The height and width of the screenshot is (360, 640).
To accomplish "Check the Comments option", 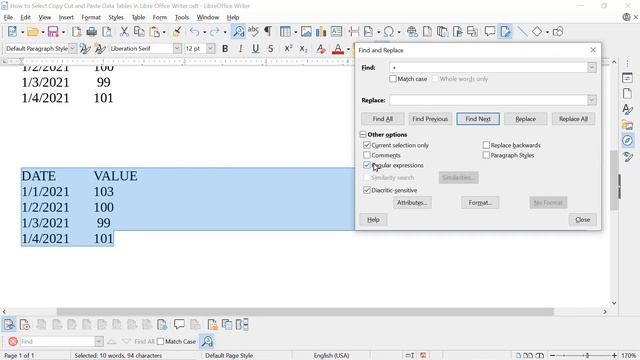I will (367, 155).
